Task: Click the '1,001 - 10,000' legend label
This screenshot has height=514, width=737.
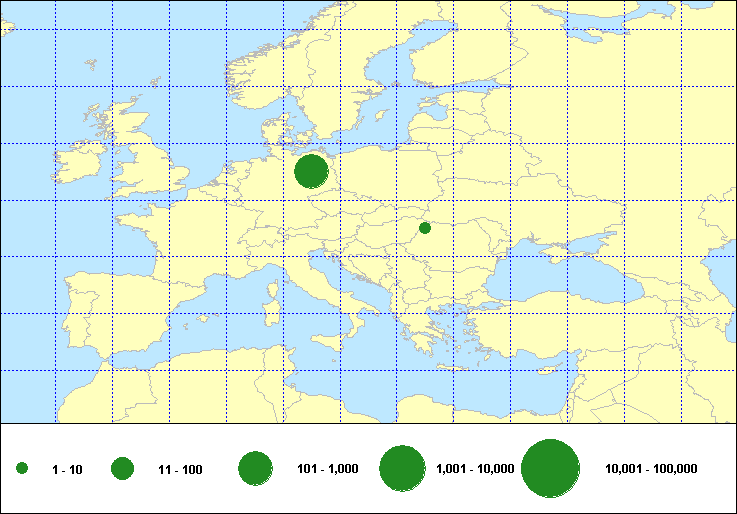Action: (476, 469)
